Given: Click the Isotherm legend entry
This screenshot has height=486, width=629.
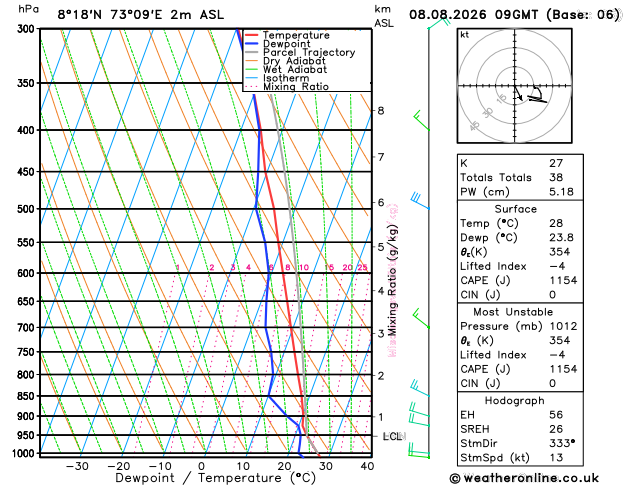Looking at the screenshot, I should [x=277, y=78].
